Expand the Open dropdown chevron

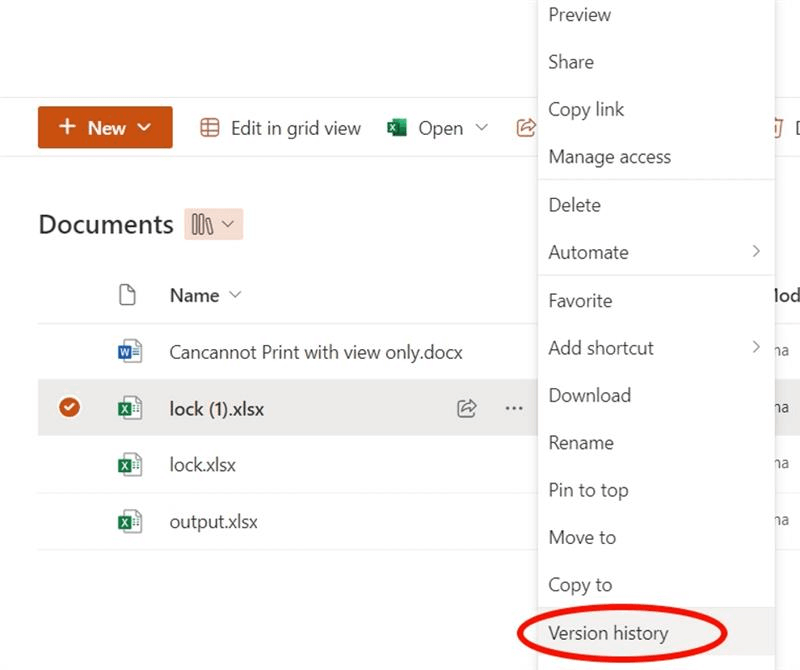(482, 127)
